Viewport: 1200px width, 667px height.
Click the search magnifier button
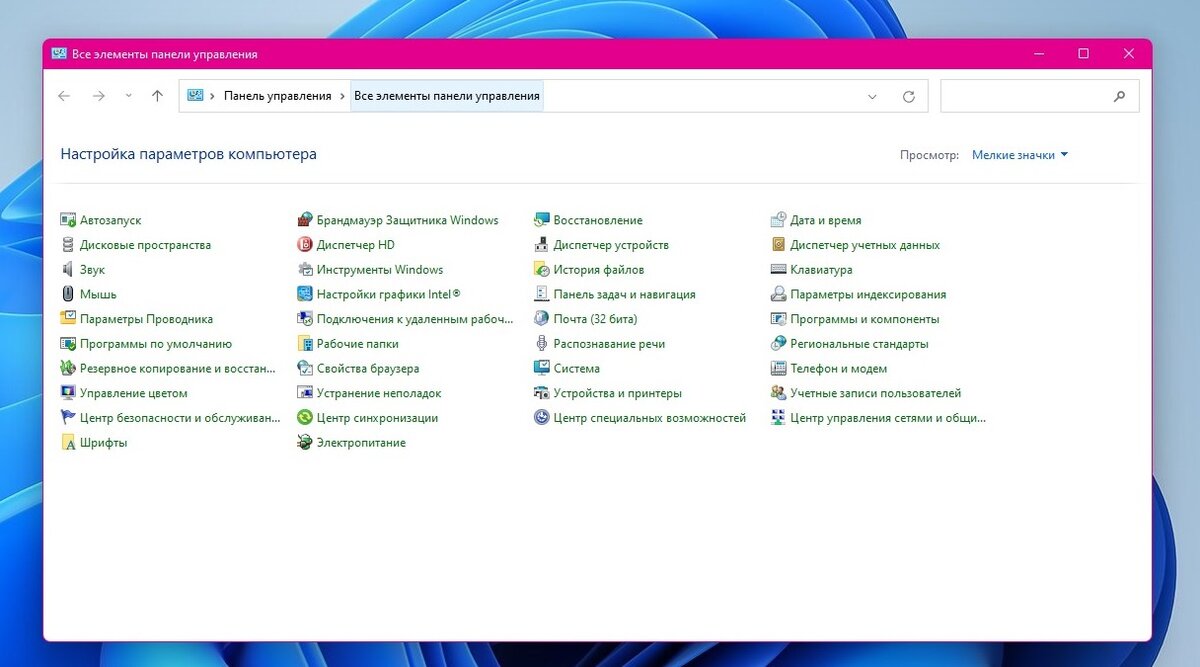(1120, 97)
